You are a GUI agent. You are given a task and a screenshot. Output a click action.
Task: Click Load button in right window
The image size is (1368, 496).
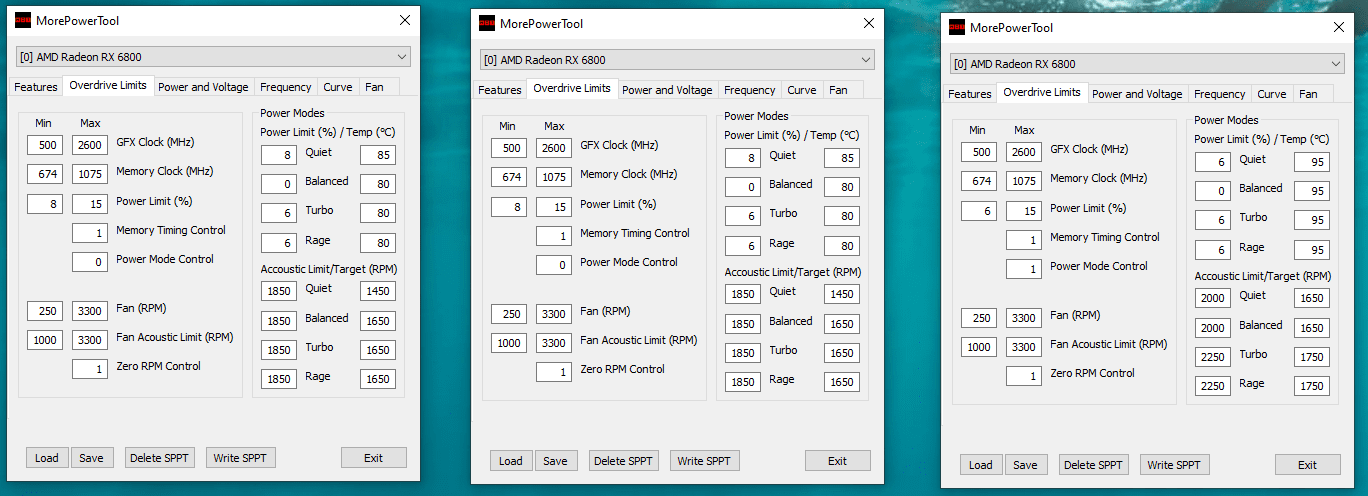tap(981, 465)
